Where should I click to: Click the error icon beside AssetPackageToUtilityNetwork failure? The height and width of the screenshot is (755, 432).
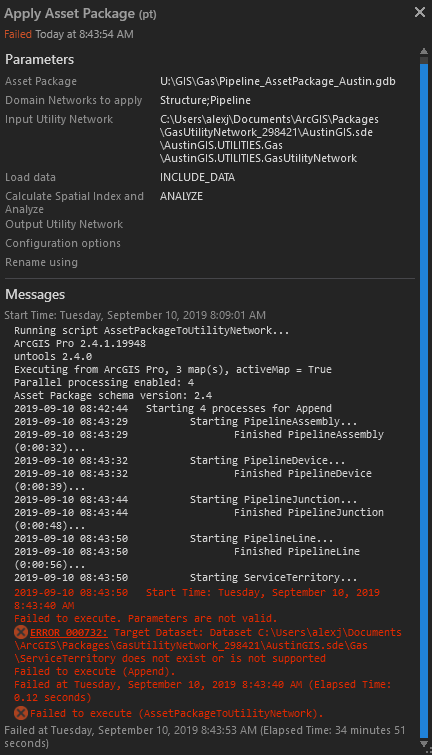point(21,713)
